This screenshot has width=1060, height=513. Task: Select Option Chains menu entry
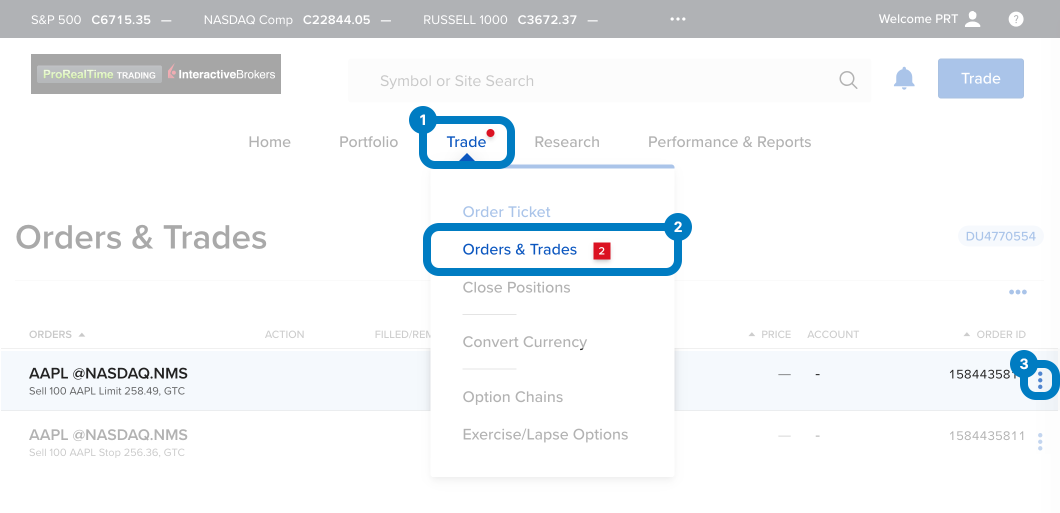click(x=512, y=397)
